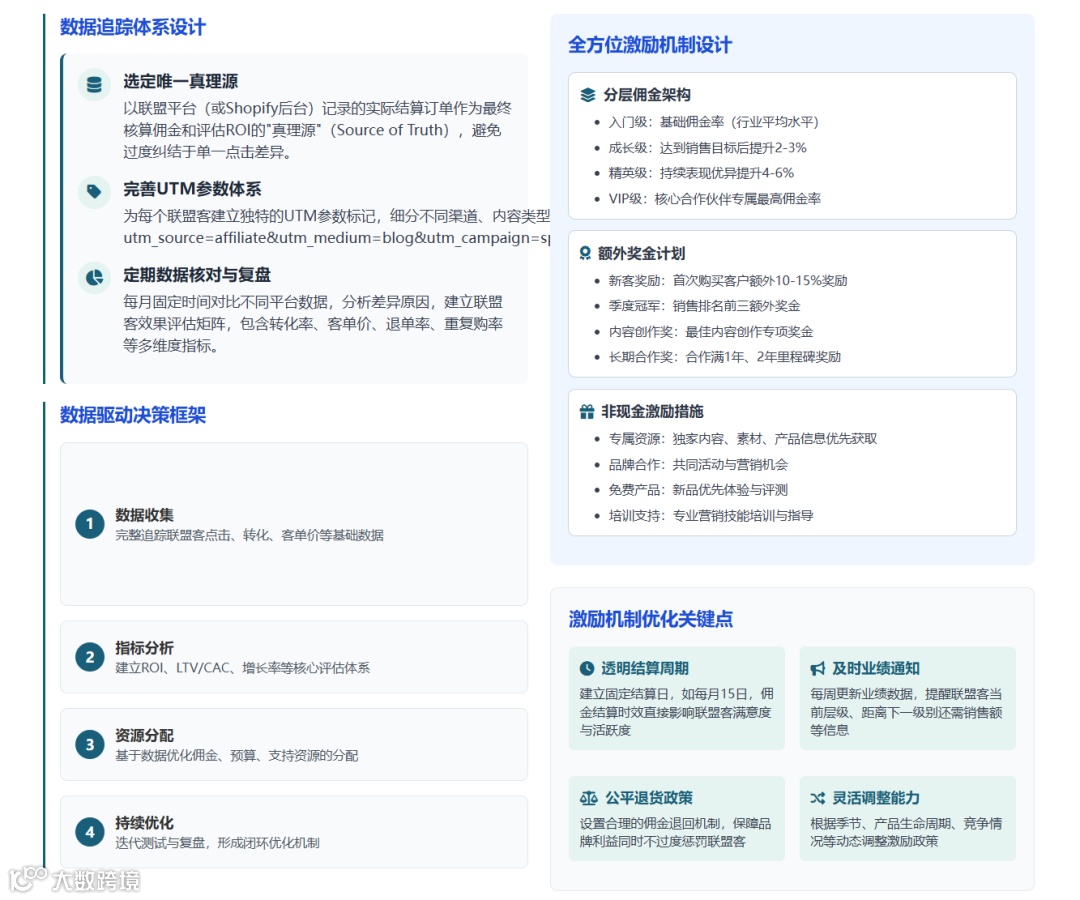The height and width of the screenshot is (900, 1080).
Task: Click the shuffle icon beside 灵活调整能力
Action: [818, 798]
